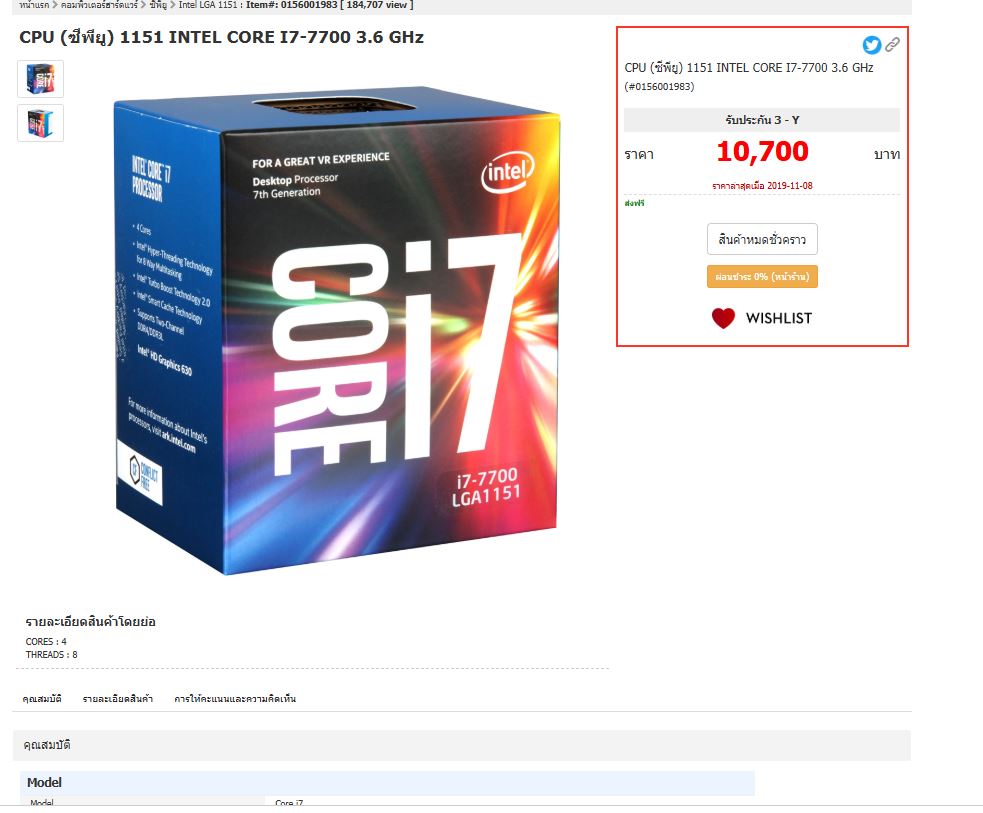Switch to the คุณสมบัติ tab

pos(42,698)
